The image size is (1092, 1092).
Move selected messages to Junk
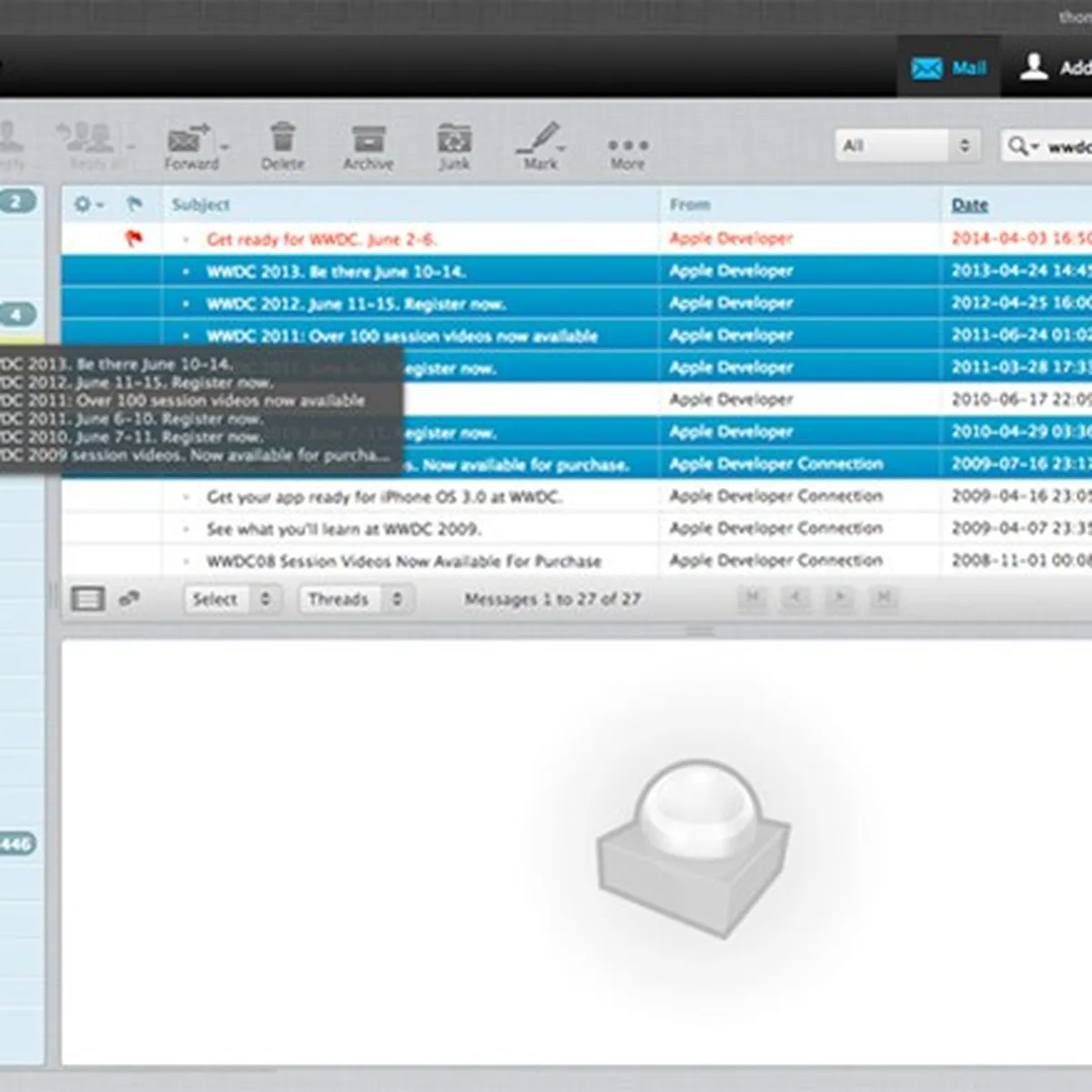click(x=454, y=146)
